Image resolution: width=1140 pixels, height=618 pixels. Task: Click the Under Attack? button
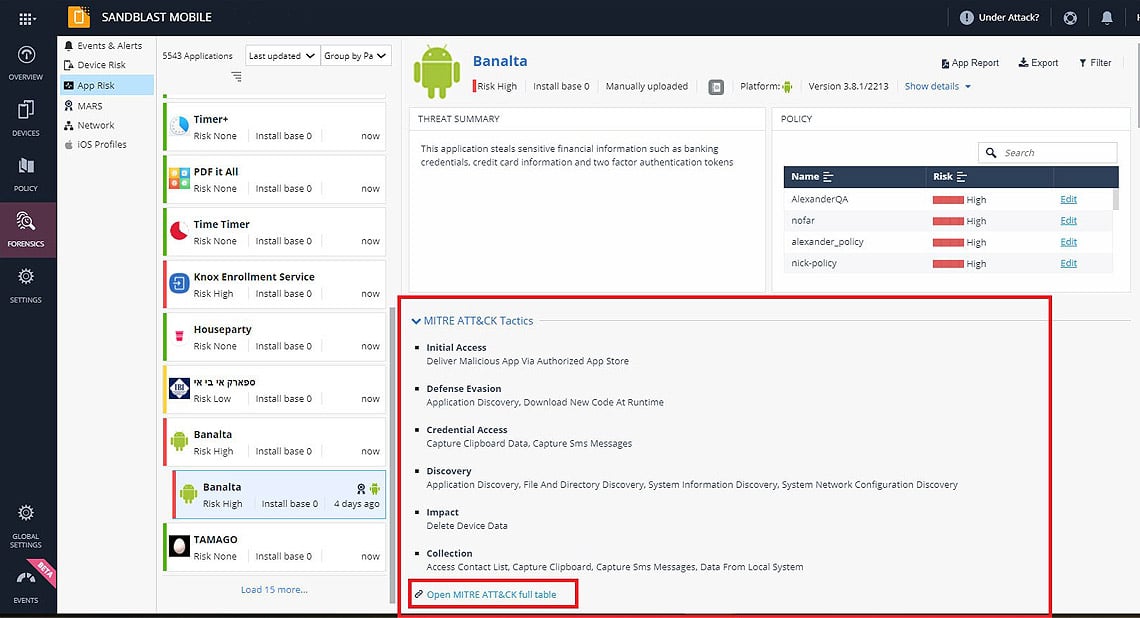[x=999, y=17]
